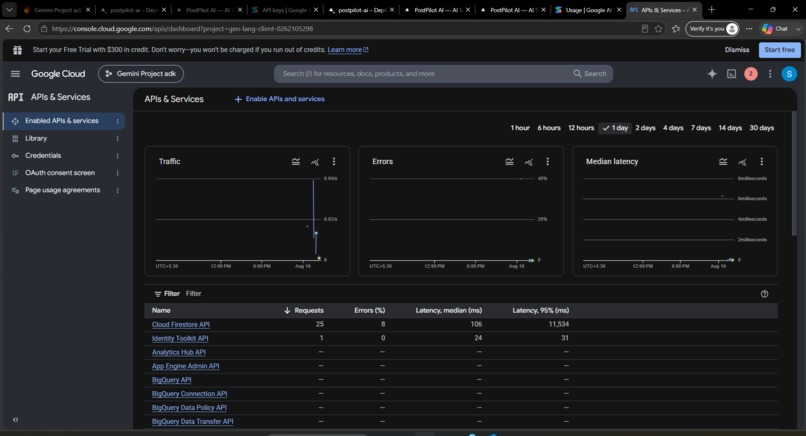This screenshot has height=436, width=806.
Task: Click Enable APIs and services button
Action: (280, 99)
